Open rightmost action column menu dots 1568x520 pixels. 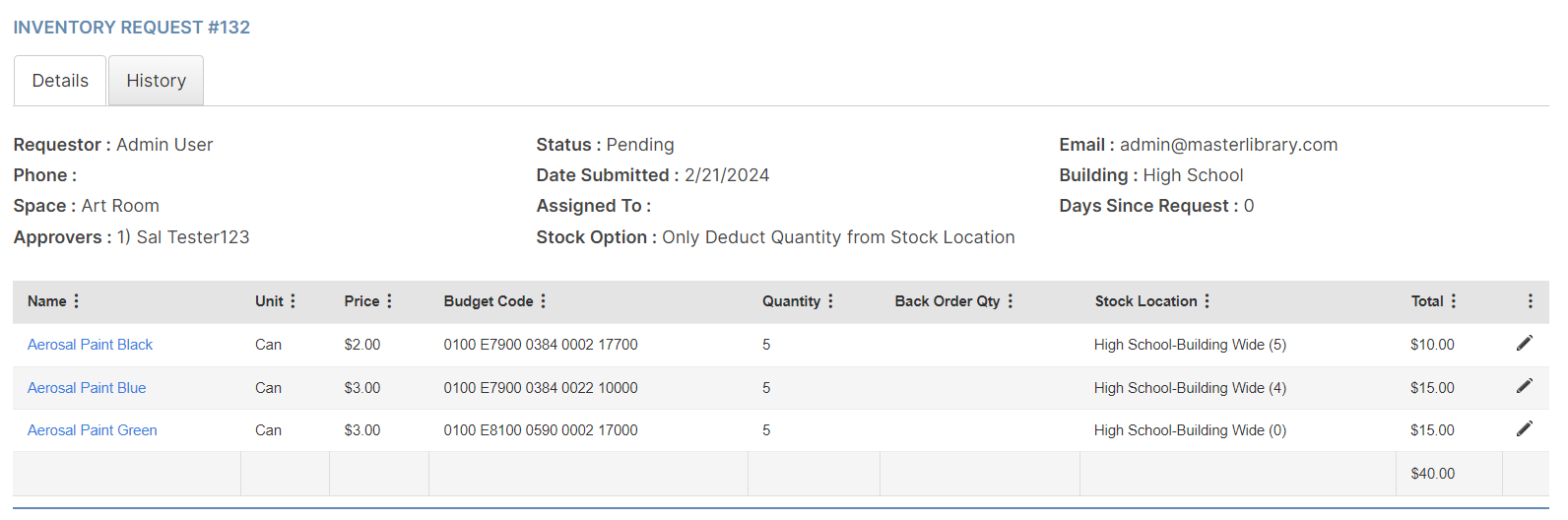(1530, 301)
